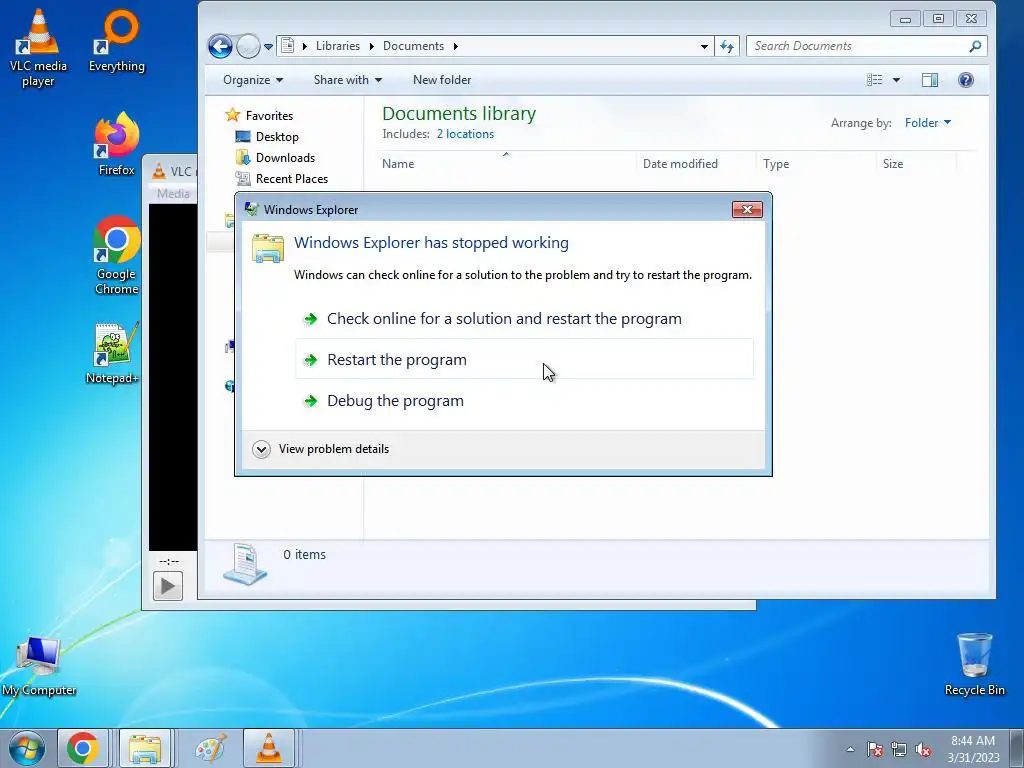Maximize the Explorer Documents window
Viewport: 1024px width, 768px height.
click(x=938, y=19)
